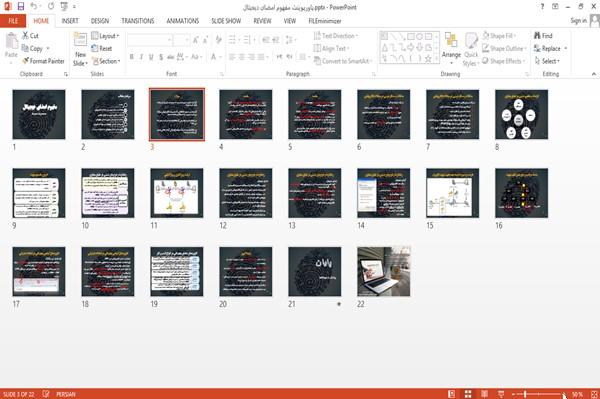This screenshot has width=600, height=399.
Task: Select Normal view icon in status bar
Action: [452, 394]
